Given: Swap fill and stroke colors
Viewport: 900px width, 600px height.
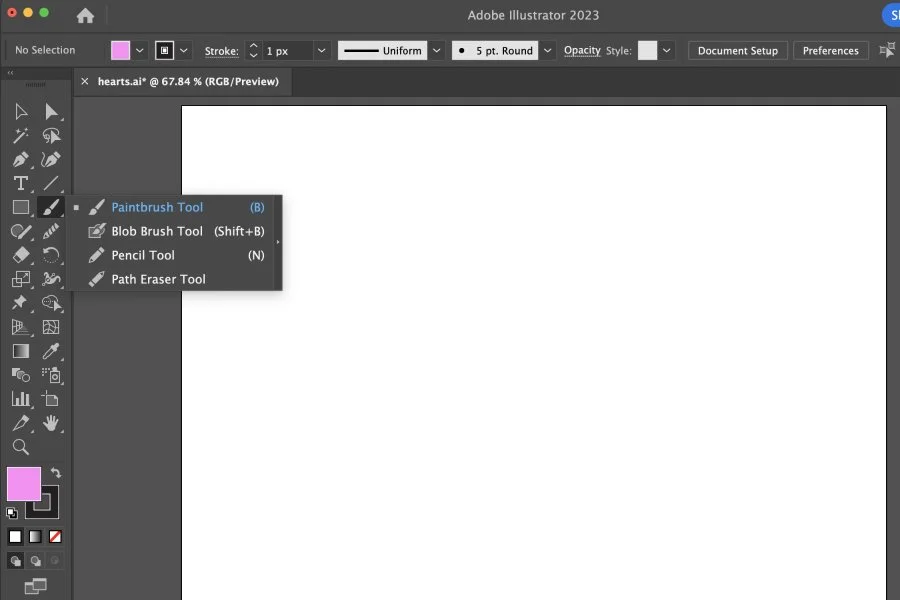Looking at the screenshot, I should [x=56, y=473].
